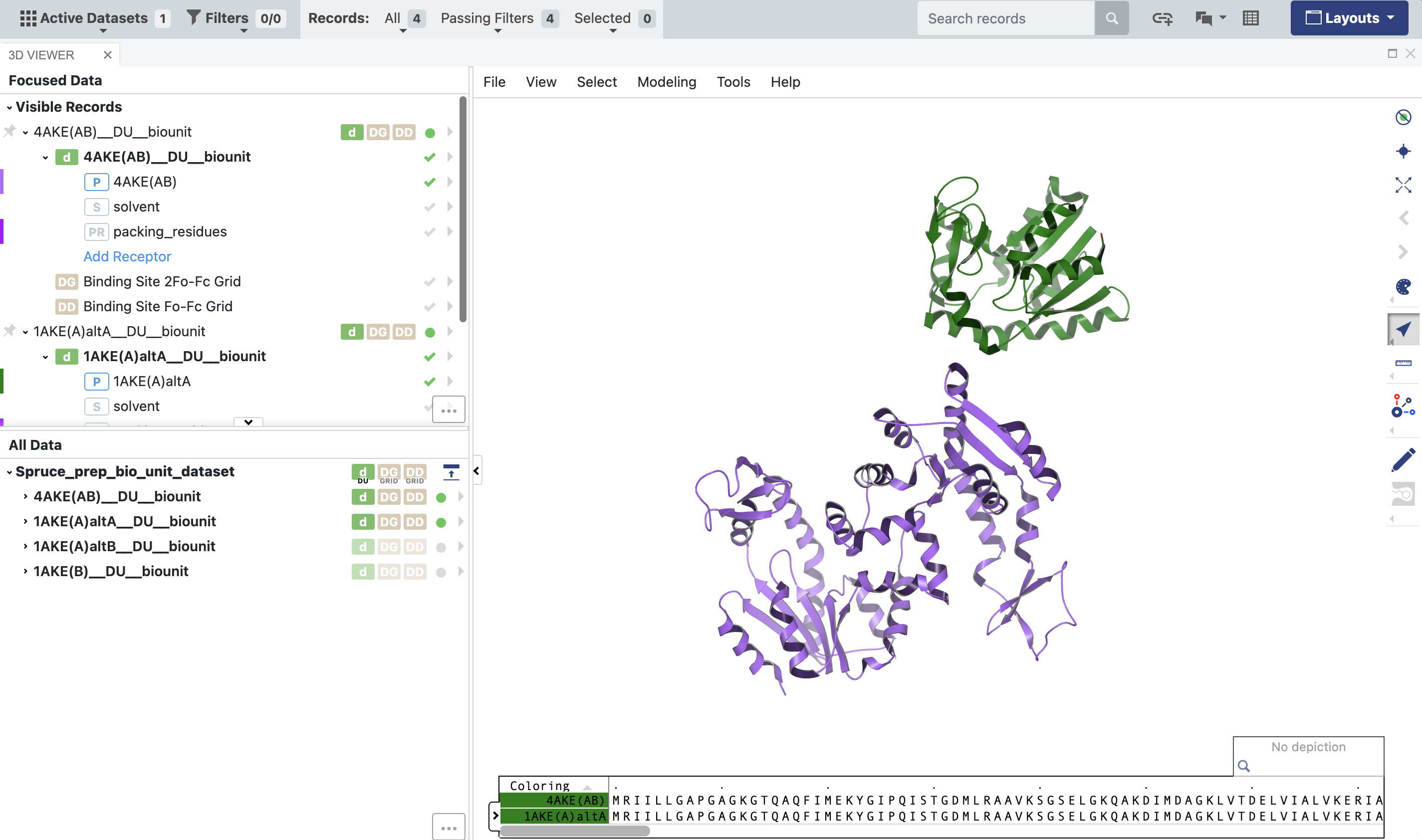Click the Add Receptor link
Viewport: 1422px width, 840px height.
pyautogui.click(x=127, y=256)
